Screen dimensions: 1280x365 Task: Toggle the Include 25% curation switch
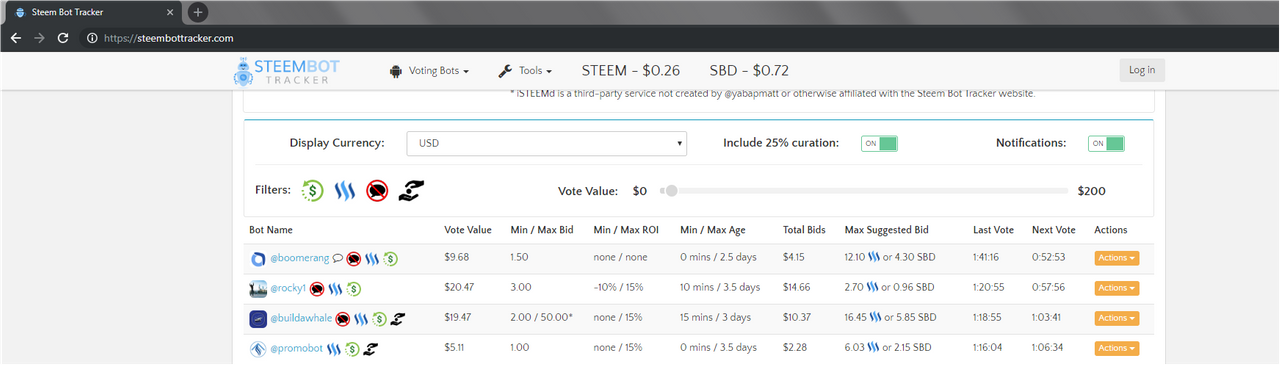tap(880, 143)
